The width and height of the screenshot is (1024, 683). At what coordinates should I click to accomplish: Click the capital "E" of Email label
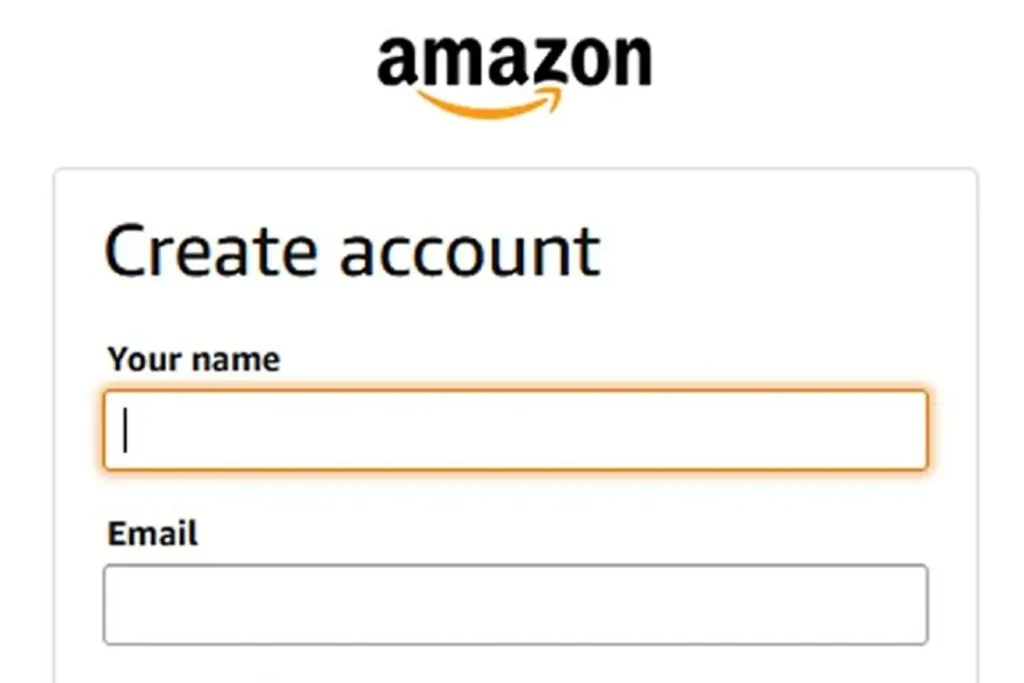[x=117, y=534]
